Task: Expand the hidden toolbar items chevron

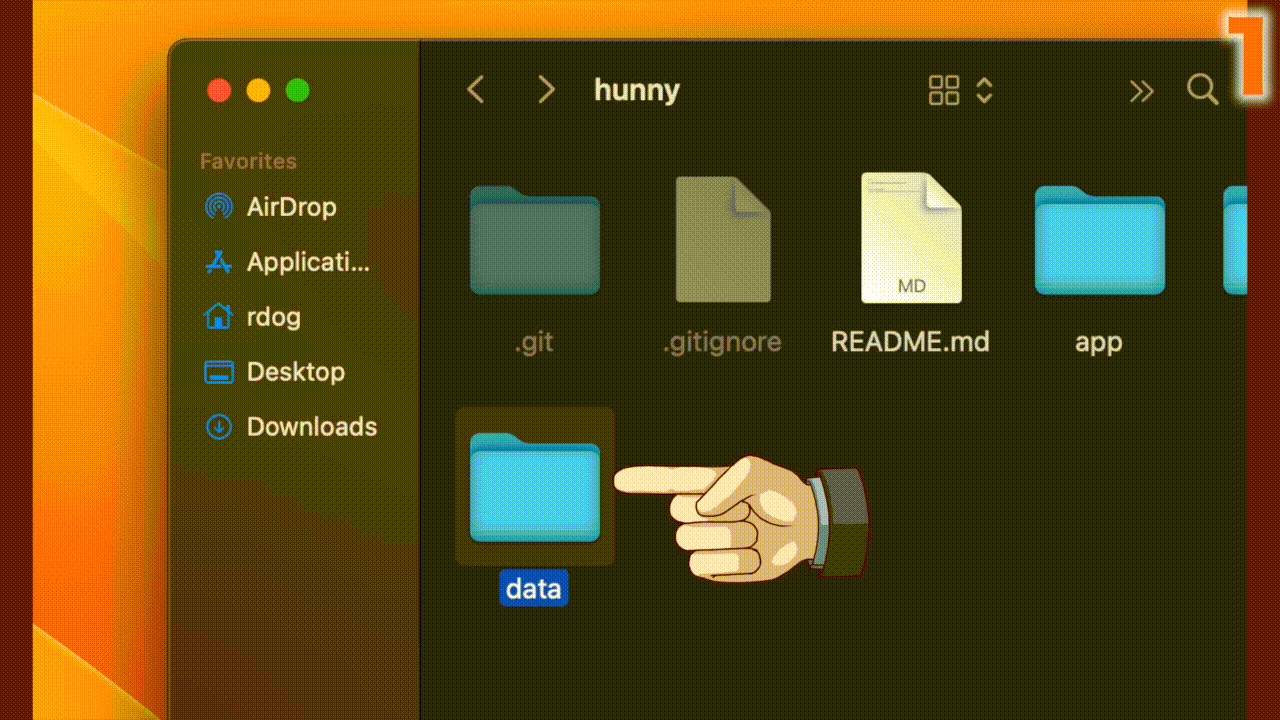Action: pos(1142,90)
